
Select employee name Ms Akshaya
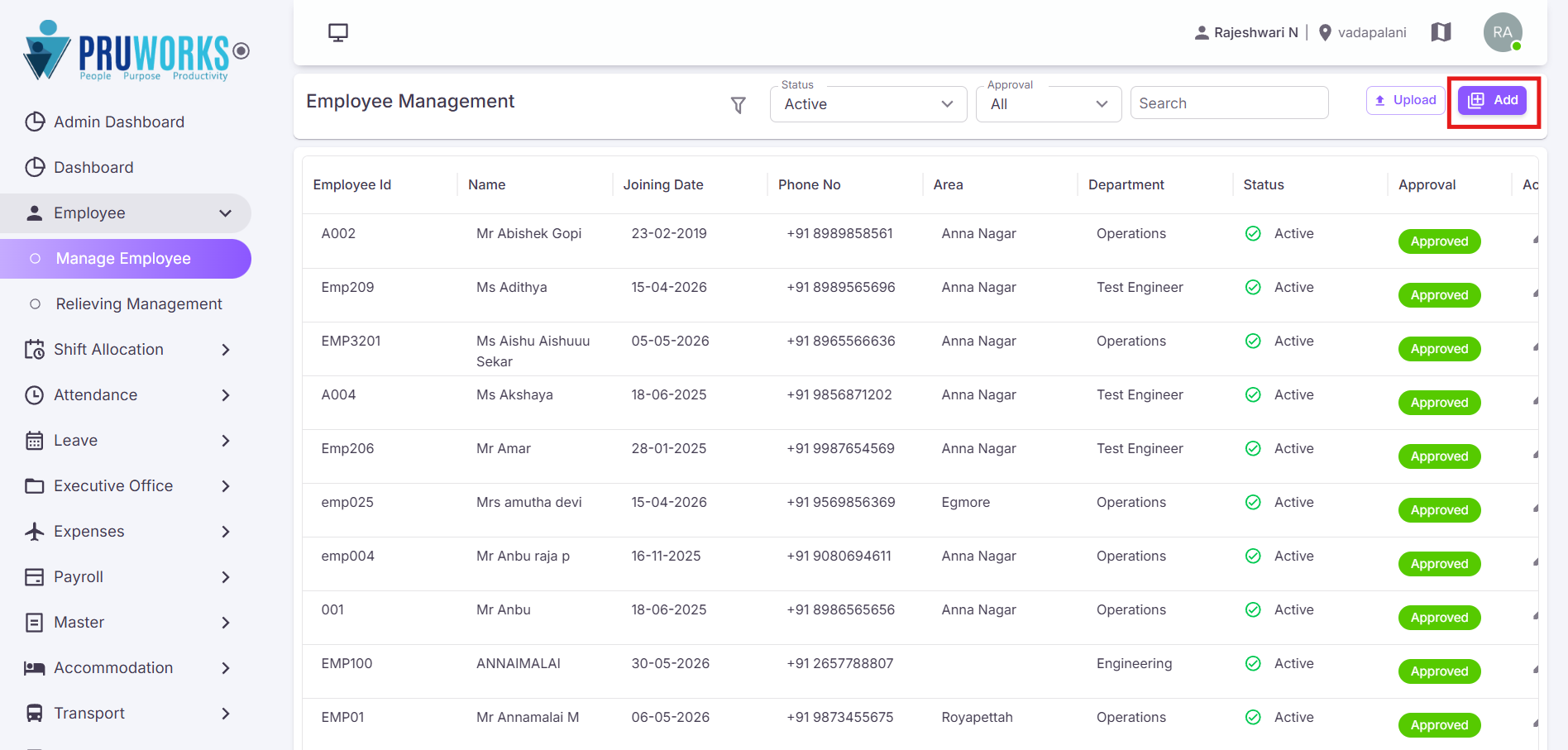(514, 394)
